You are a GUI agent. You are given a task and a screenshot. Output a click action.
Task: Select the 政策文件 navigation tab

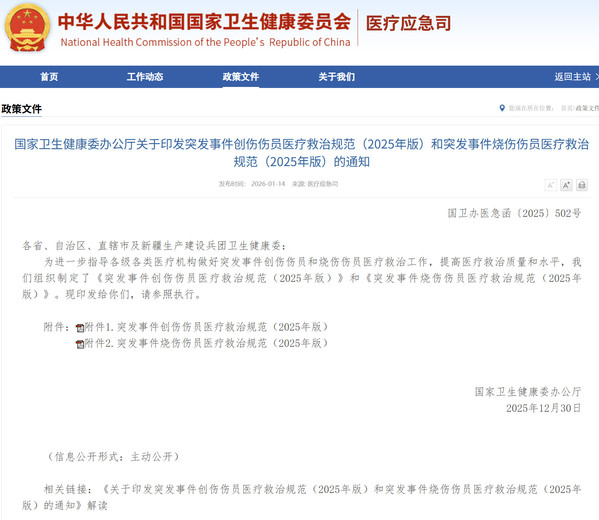click(x=241, y=77)
